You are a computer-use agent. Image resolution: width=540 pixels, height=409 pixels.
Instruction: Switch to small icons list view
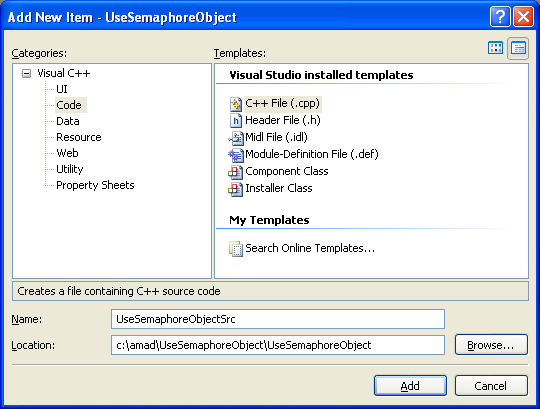coord(518,48)
